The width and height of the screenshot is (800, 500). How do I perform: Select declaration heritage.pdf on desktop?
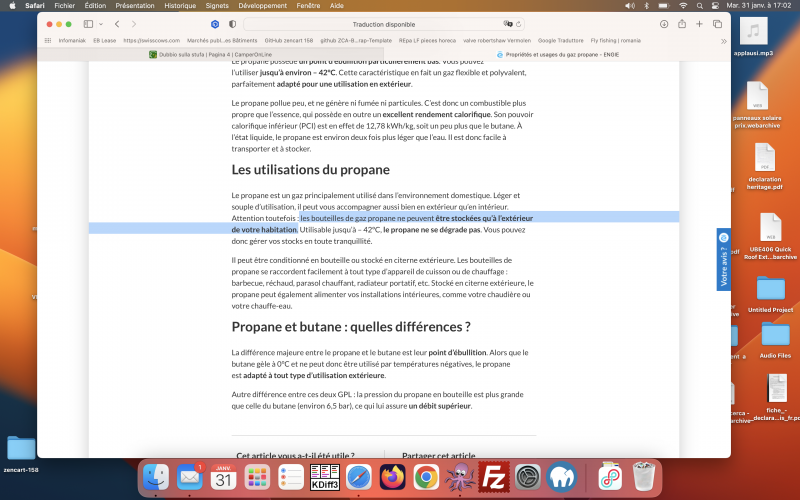click(764, 166)
